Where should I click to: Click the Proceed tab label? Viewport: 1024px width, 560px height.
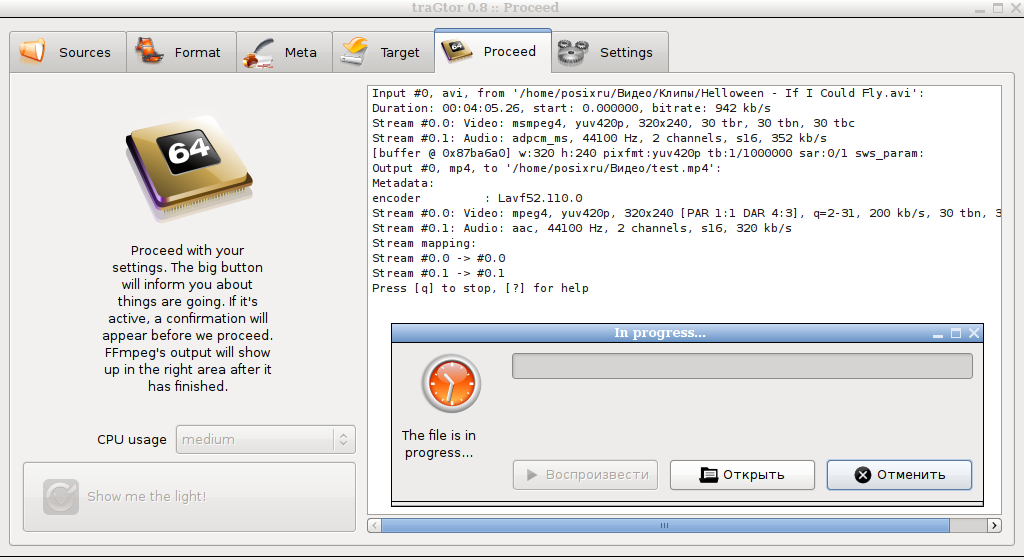pos(509,52)
